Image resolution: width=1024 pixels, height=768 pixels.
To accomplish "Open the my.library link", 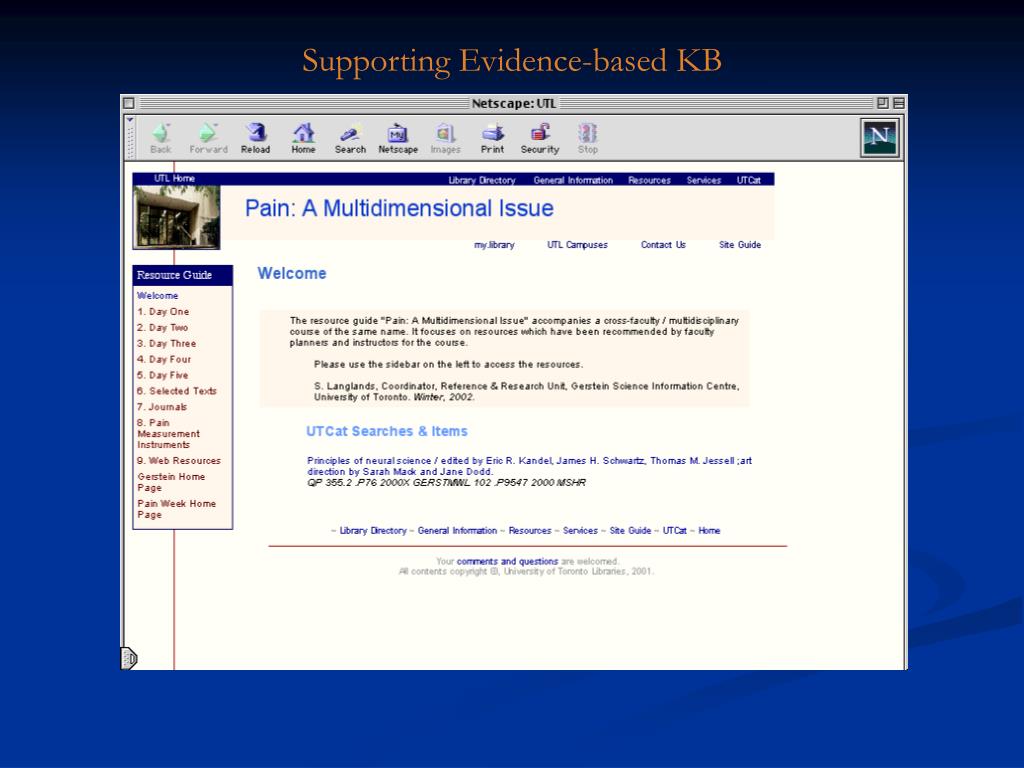I will click(x=494, y=245).
